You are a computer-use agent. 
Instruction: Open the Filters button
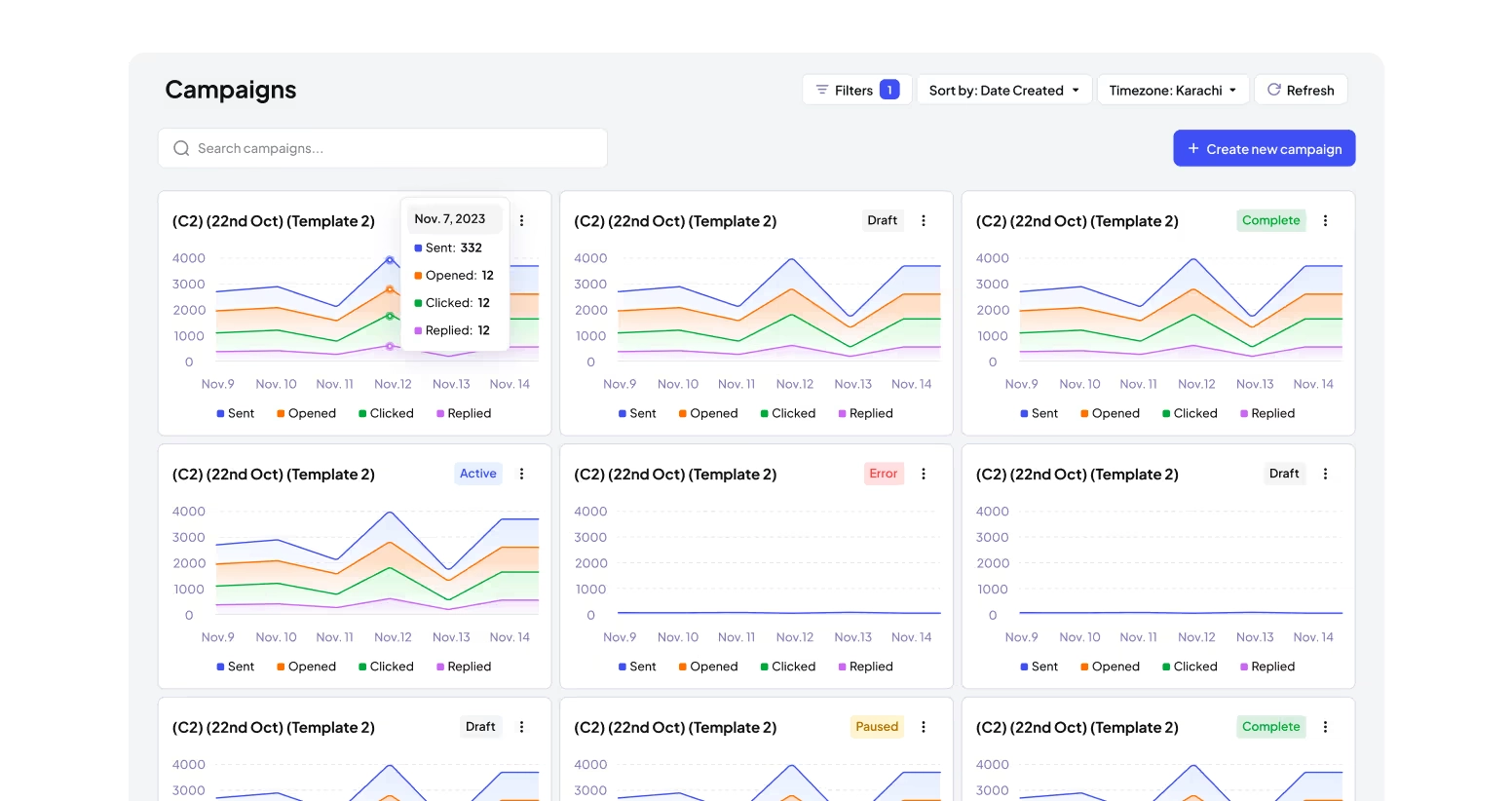tap(856, 90)
